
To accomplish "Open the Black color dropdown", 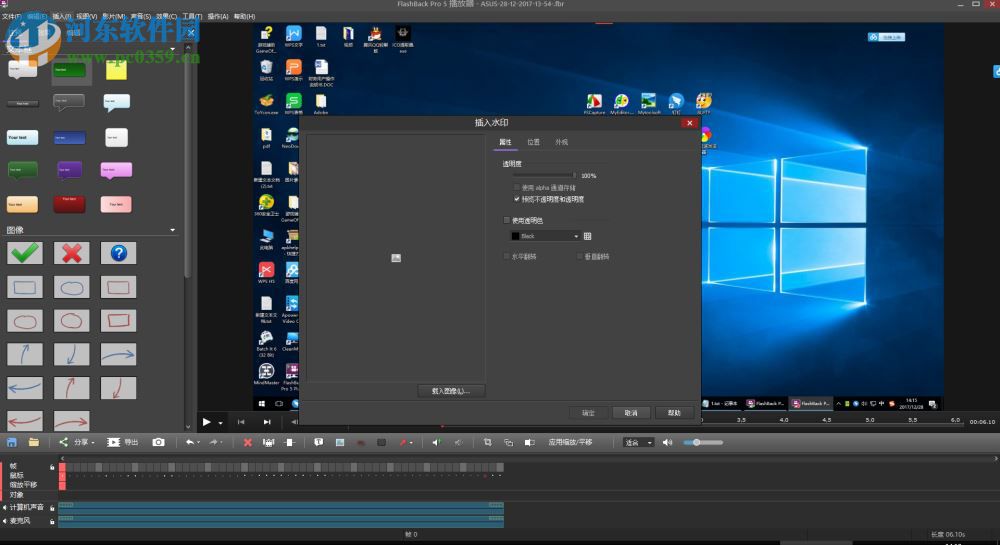I will tap(545, 236).
